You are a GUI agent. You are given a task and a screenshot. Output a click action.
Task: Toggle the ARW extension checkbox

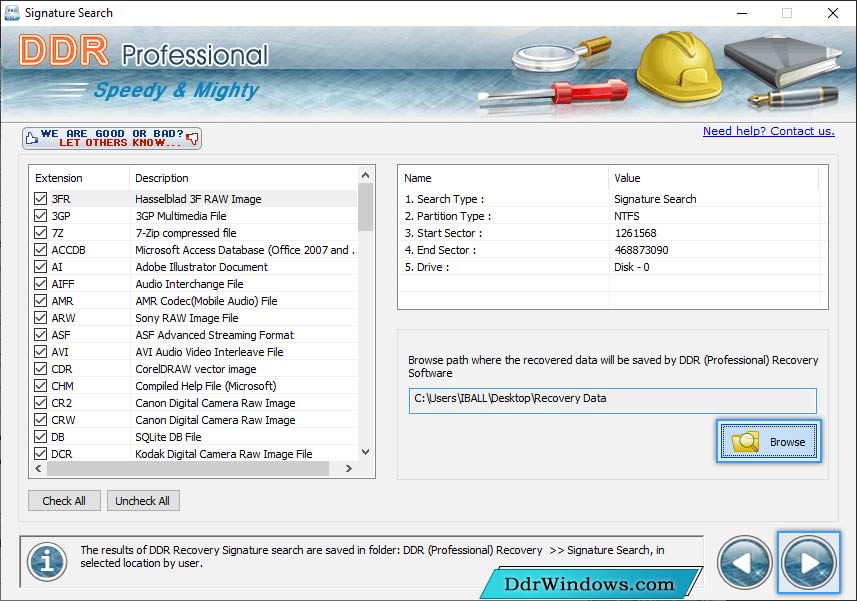click(40, 317)
